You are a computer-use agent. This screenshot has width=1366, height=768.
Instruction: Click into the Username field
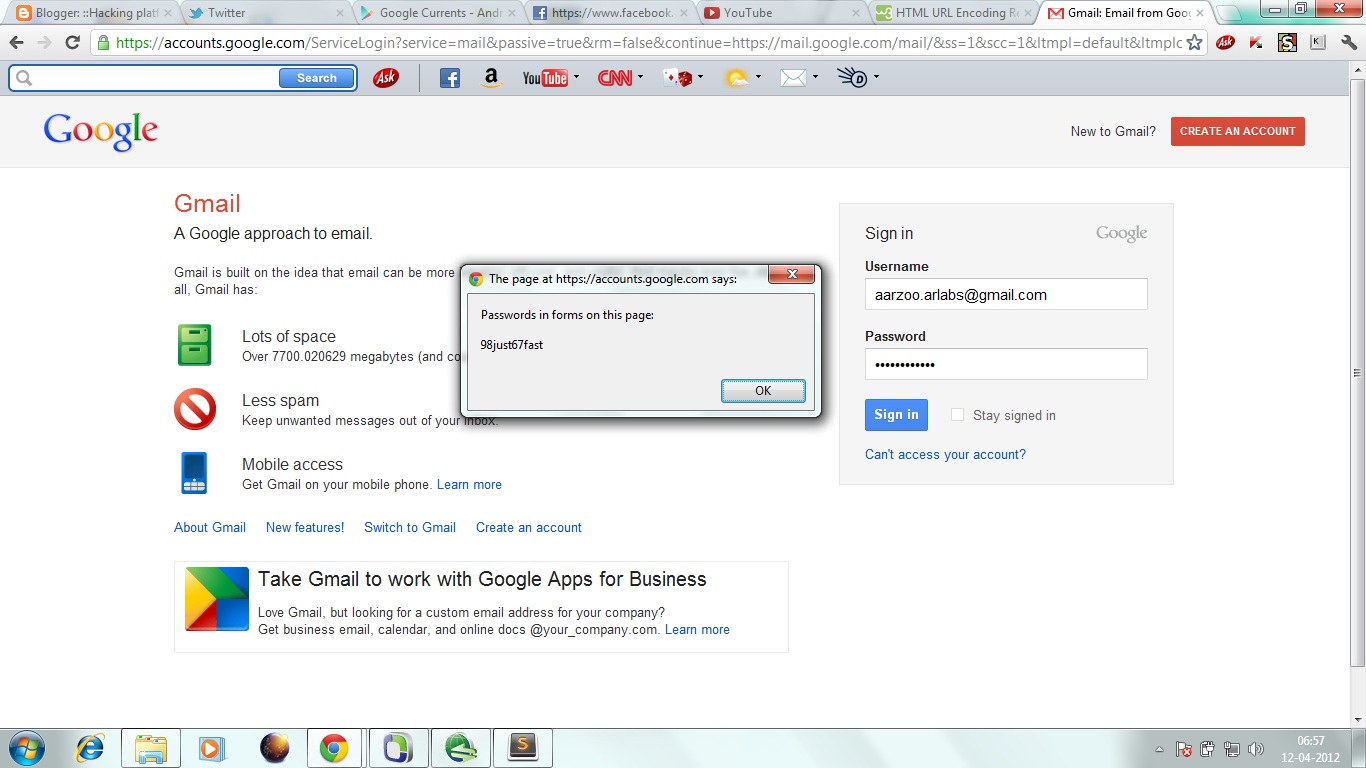(x=1006, y=294)
